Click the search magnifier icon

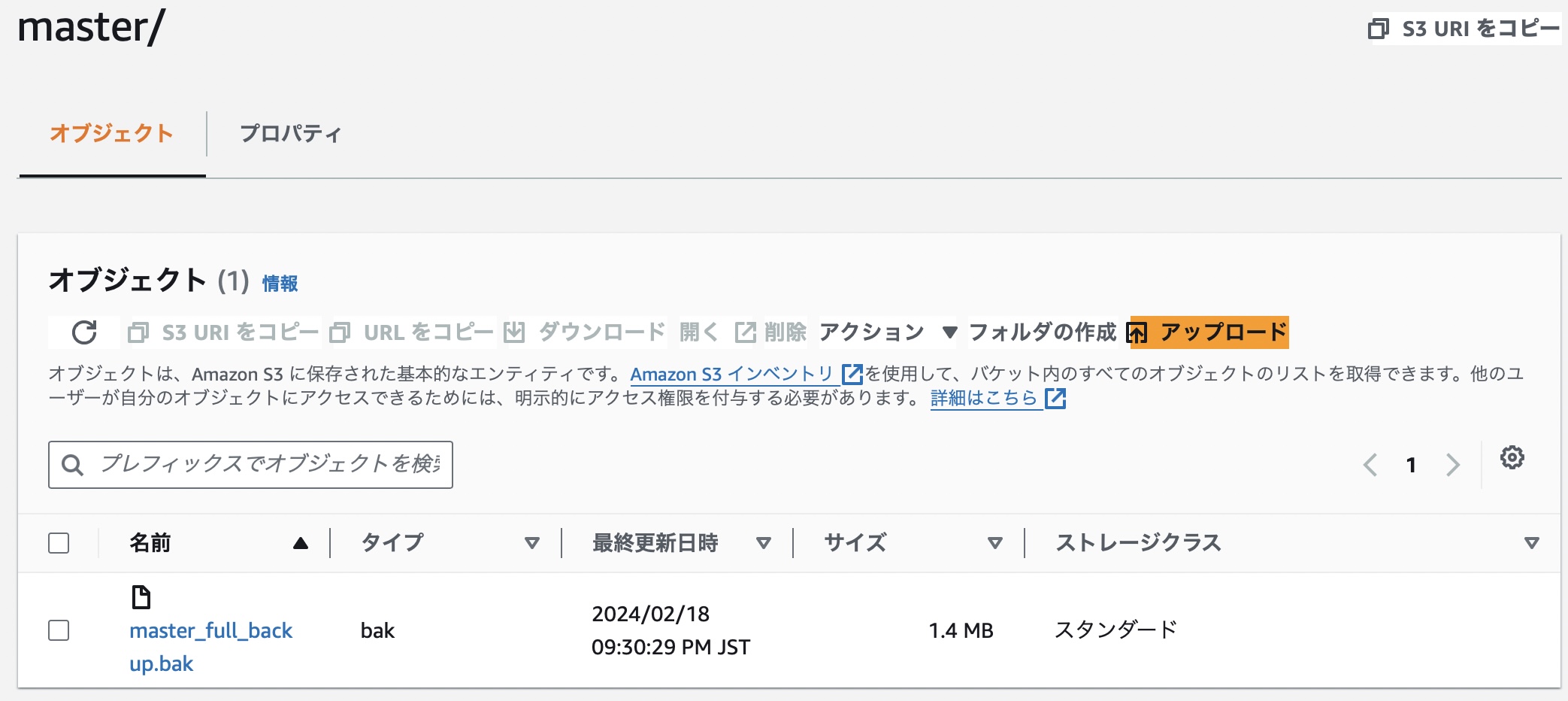pos(72,465)
